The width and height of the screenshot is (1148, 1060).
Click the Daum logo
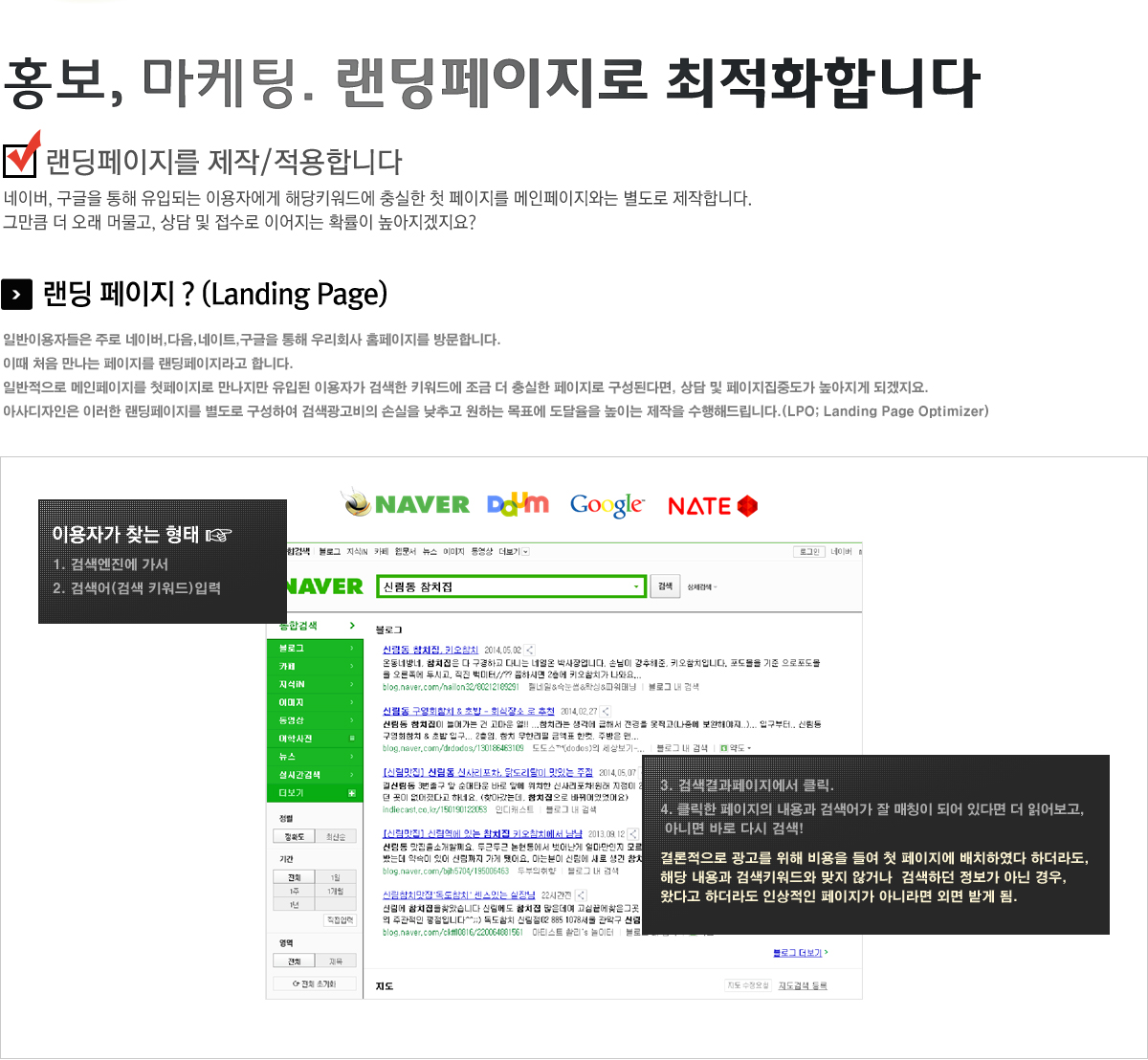[x=518, y=503]
